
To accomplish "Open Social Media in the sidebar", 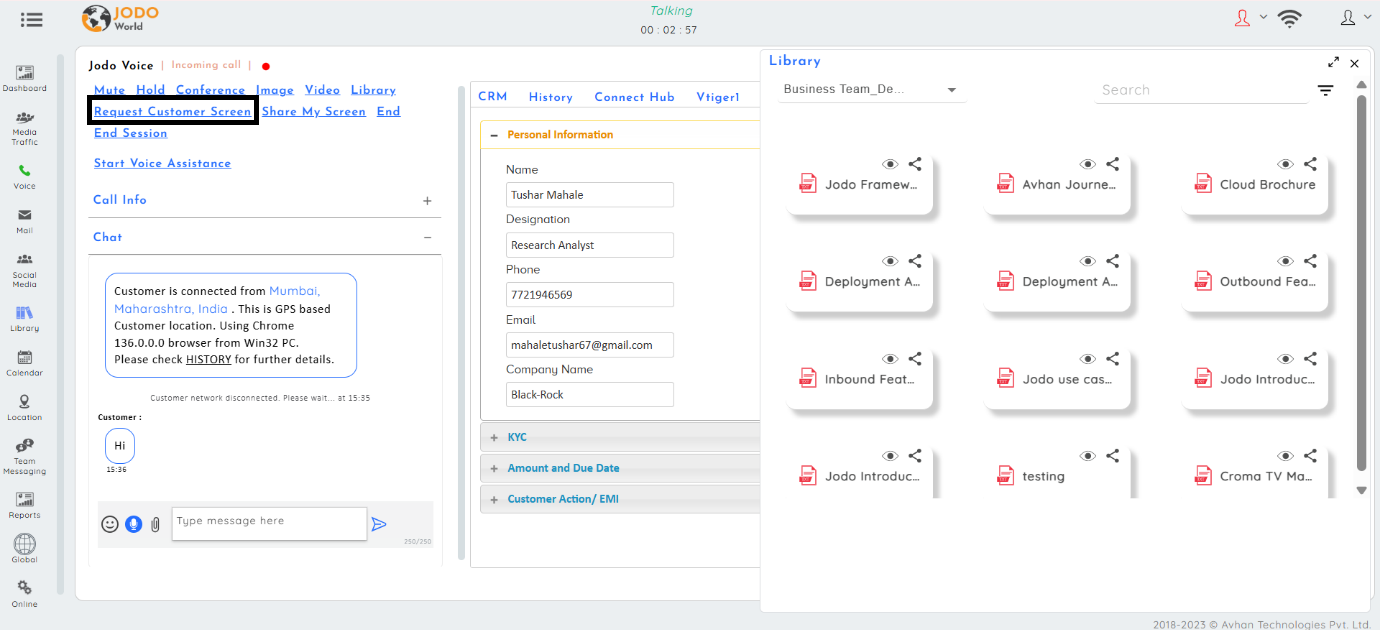I will coord(24,271).
